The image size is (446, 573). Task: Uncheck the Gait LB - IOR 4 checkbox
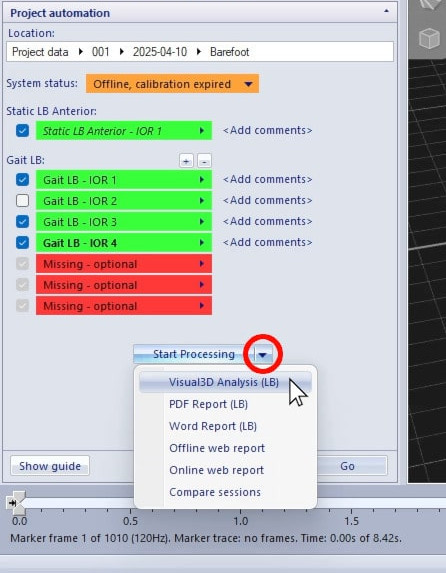[22, 243]
